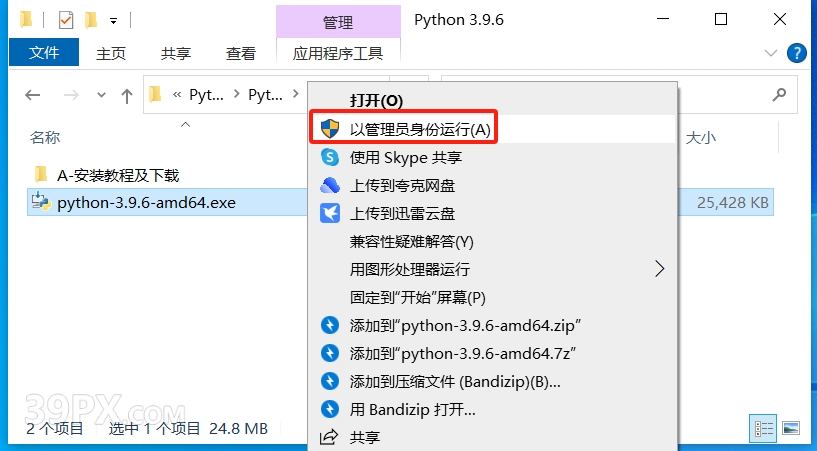Click the Quark cloud upload icon
Screen dimensions: 817x451
(330, 185)
